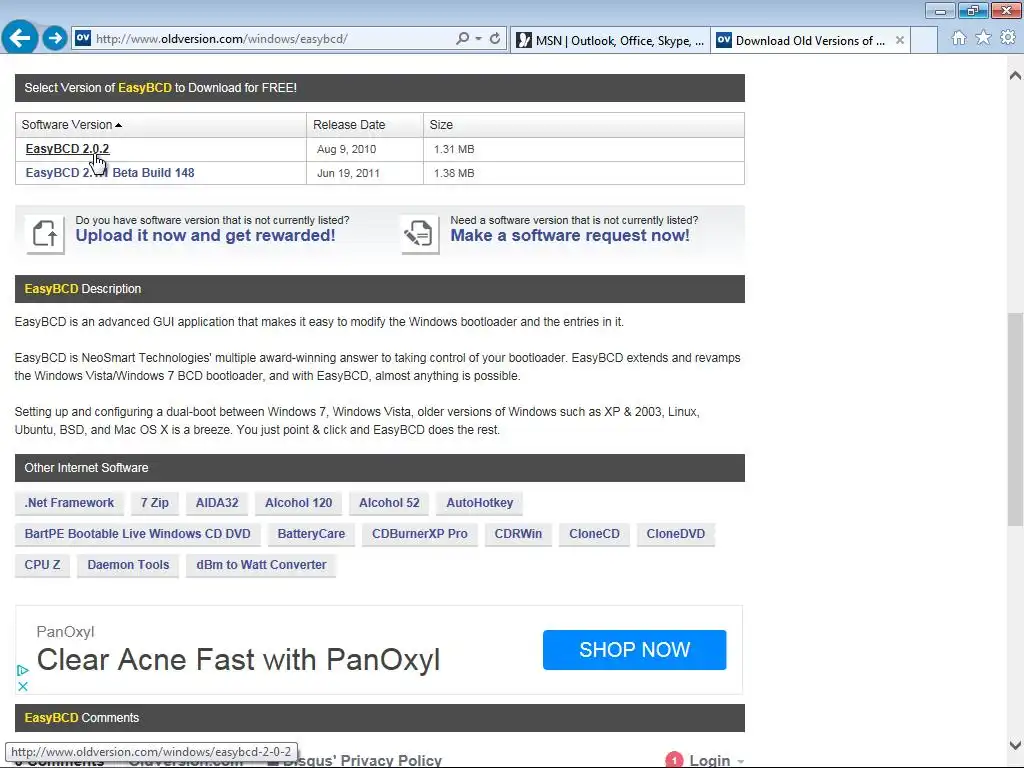Image resolution: width=1024 pixels, height=768 pixels.
Task: Open the CPU Z software tag
Action: point(42,565)
